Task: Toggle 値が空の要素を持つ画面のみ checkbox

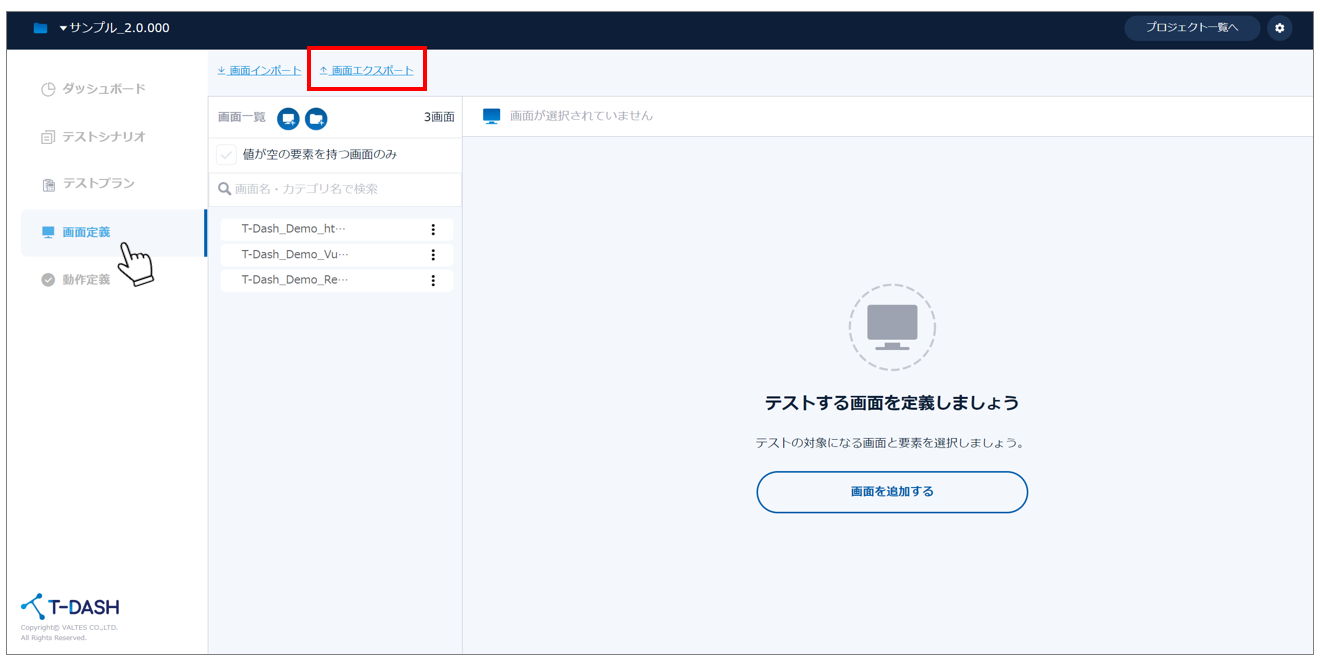Action: (228, 155)
